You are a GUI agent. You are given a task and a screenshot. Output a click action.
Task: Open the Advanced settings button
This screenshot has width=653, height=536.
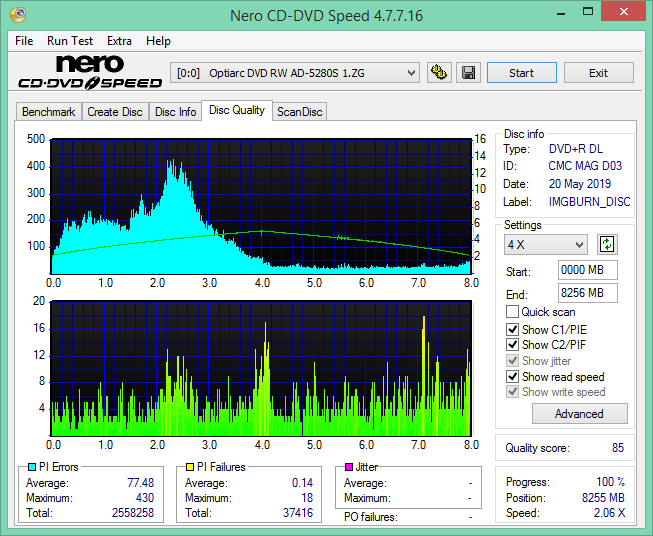click(x=579, y=414)
